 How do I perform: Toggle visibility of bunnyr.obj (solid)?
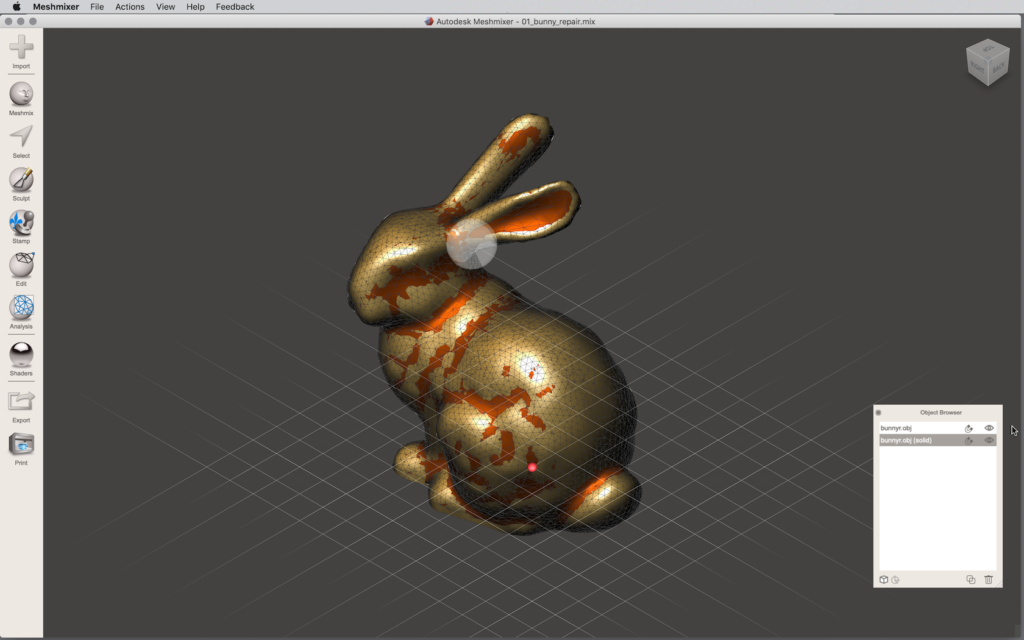pyautogui.click(x=989, y=440)
